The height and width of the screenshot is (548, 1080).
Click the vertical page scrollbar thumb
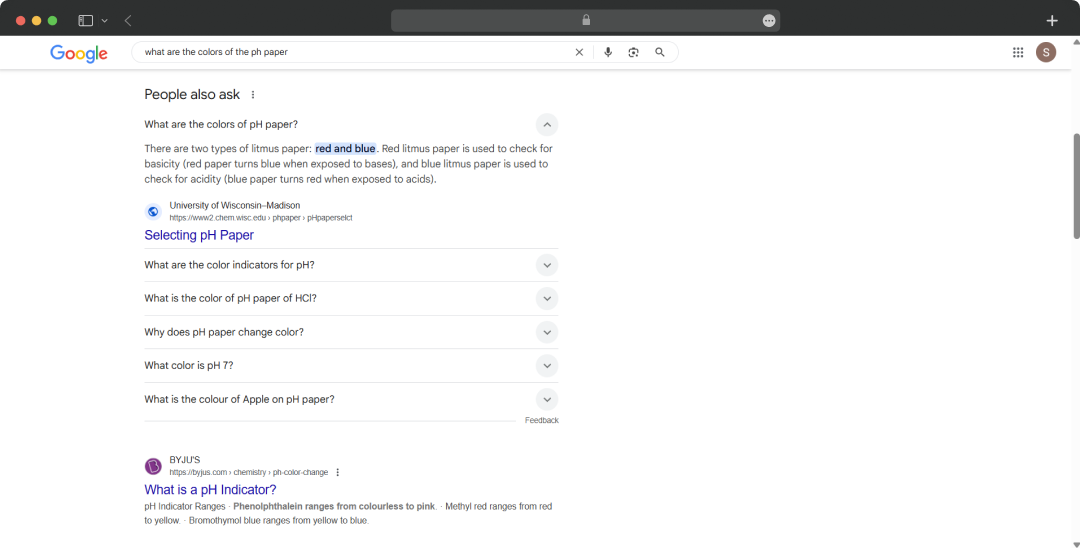click(x=1076, y=186)
